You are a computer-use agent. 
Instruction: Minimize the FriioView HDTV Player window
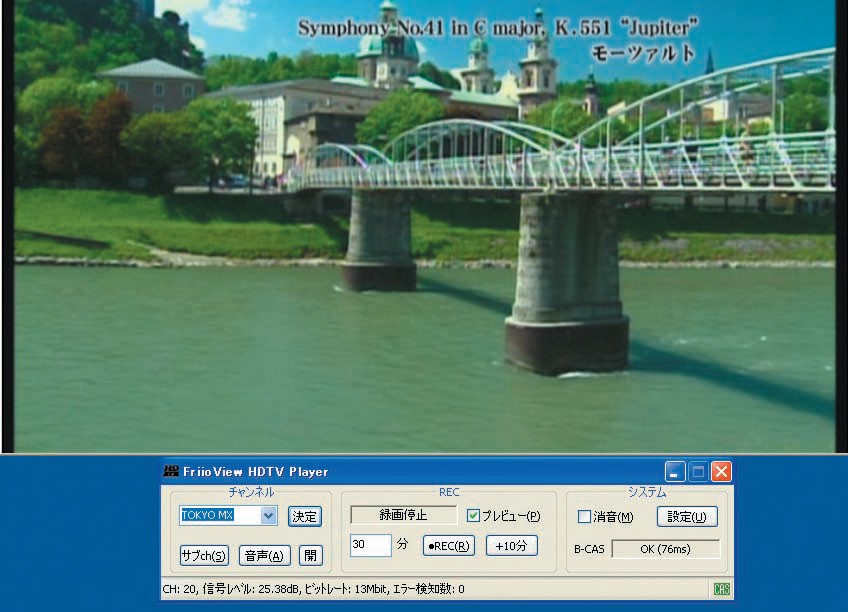click(x=675, y=471)
